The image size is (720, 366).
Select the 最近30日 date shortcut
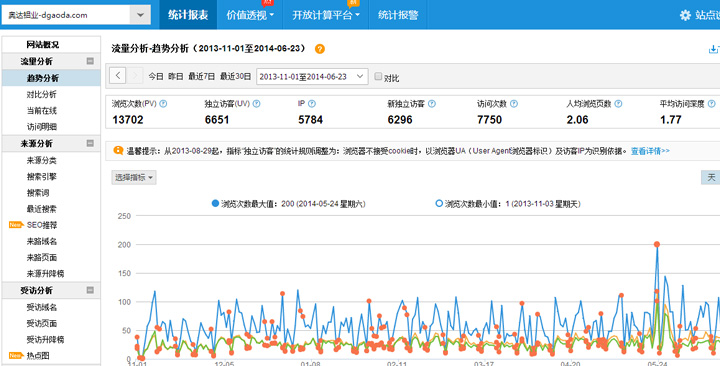pos(236,77)
